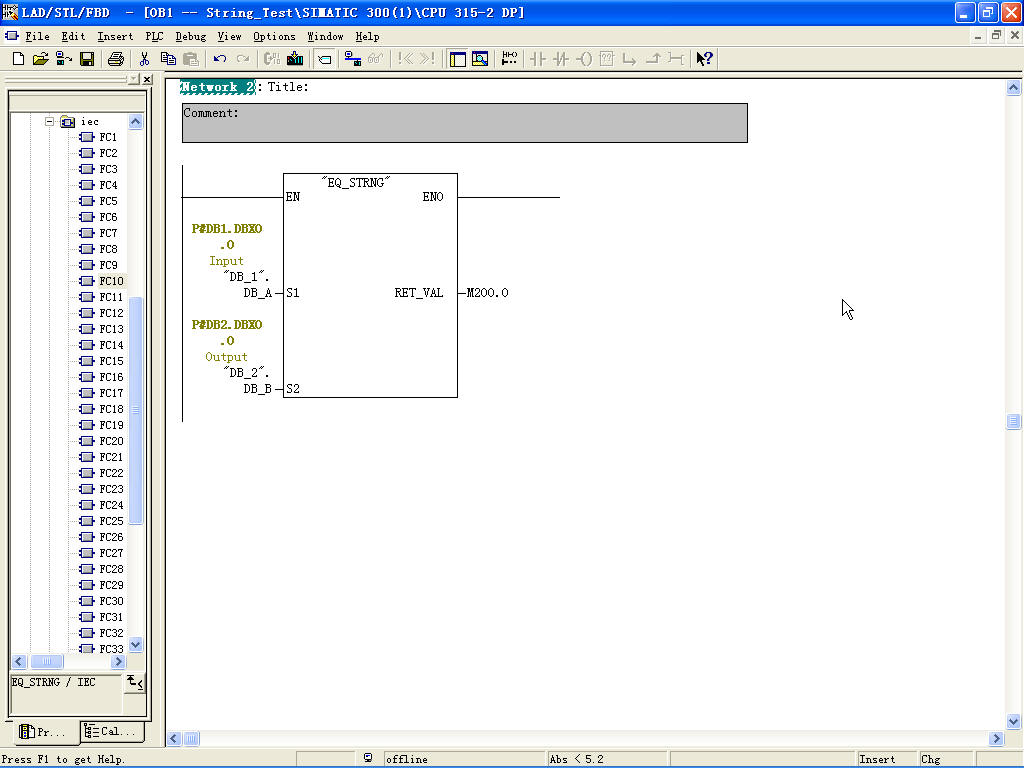Select the M200.0 RET_VAL operand
1024x768 pixels.
487,293
